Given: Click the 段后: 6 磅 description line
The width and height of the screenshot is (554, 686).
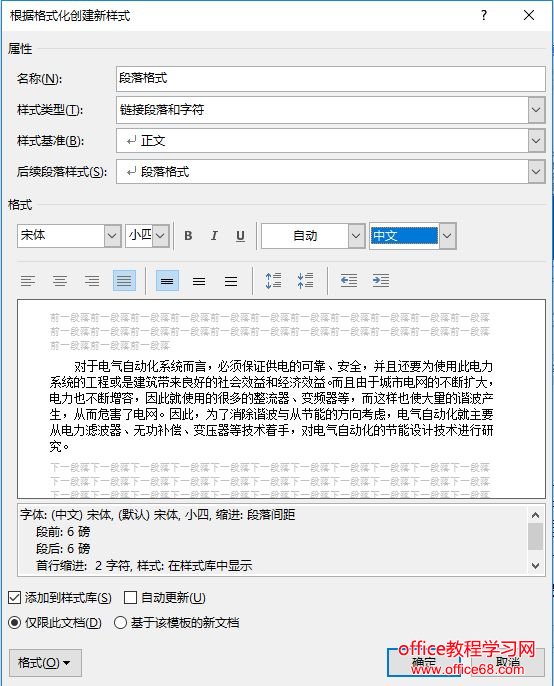Looking at the screenshot, I should 63,548.
